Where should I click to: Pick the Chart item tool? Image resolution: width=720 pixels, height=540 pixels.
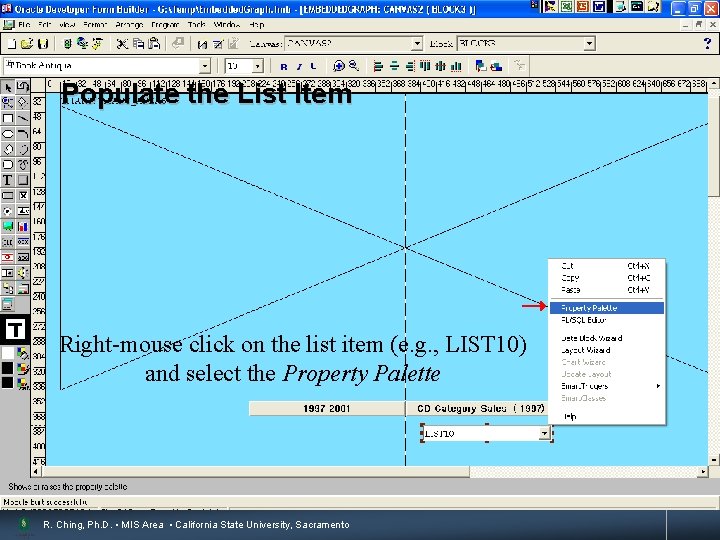pyautogui.click(x=22, y=226)
